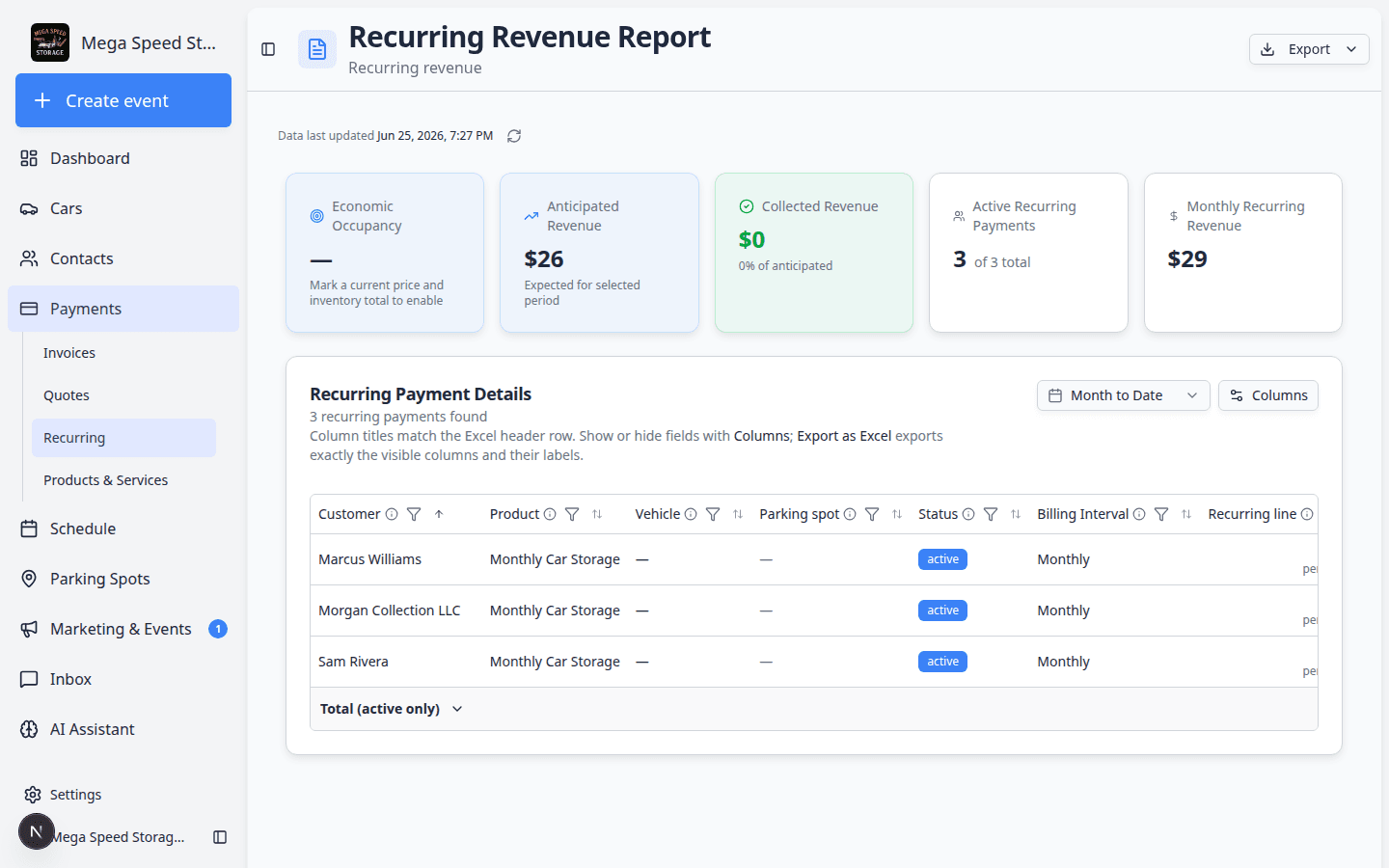Click active badge for Marcus Williams
The width and height of the screenshot is (1389, 868).
942,559
